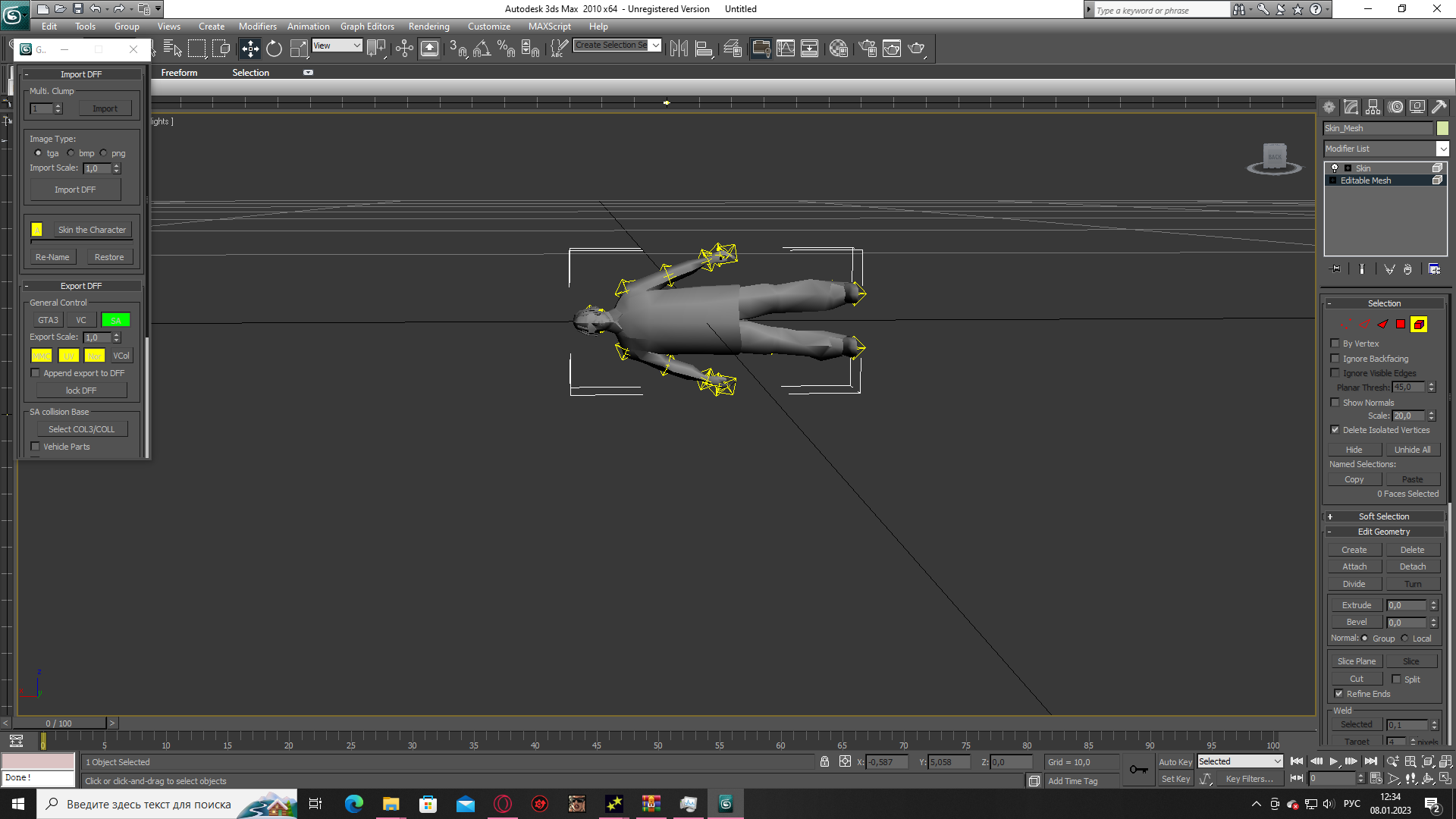
Task: Select Polygon sub-object level icon
Action: pos(1401,324)
